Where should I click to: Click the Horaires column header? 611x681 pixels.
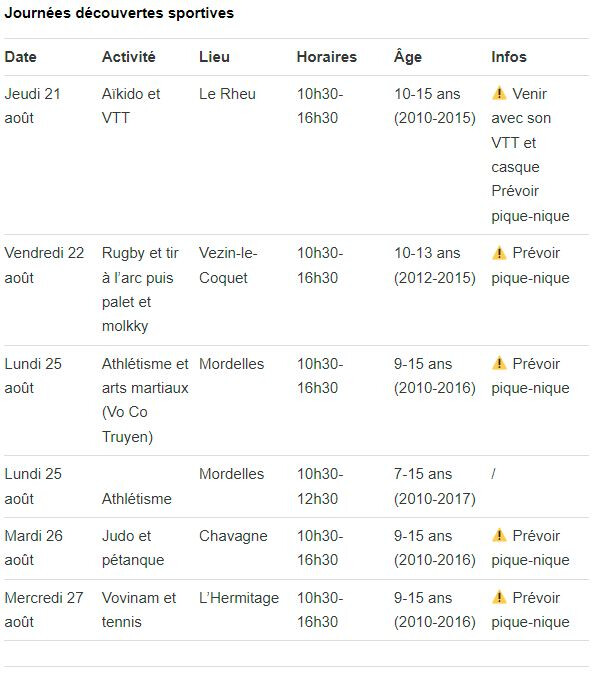point(327,57)
